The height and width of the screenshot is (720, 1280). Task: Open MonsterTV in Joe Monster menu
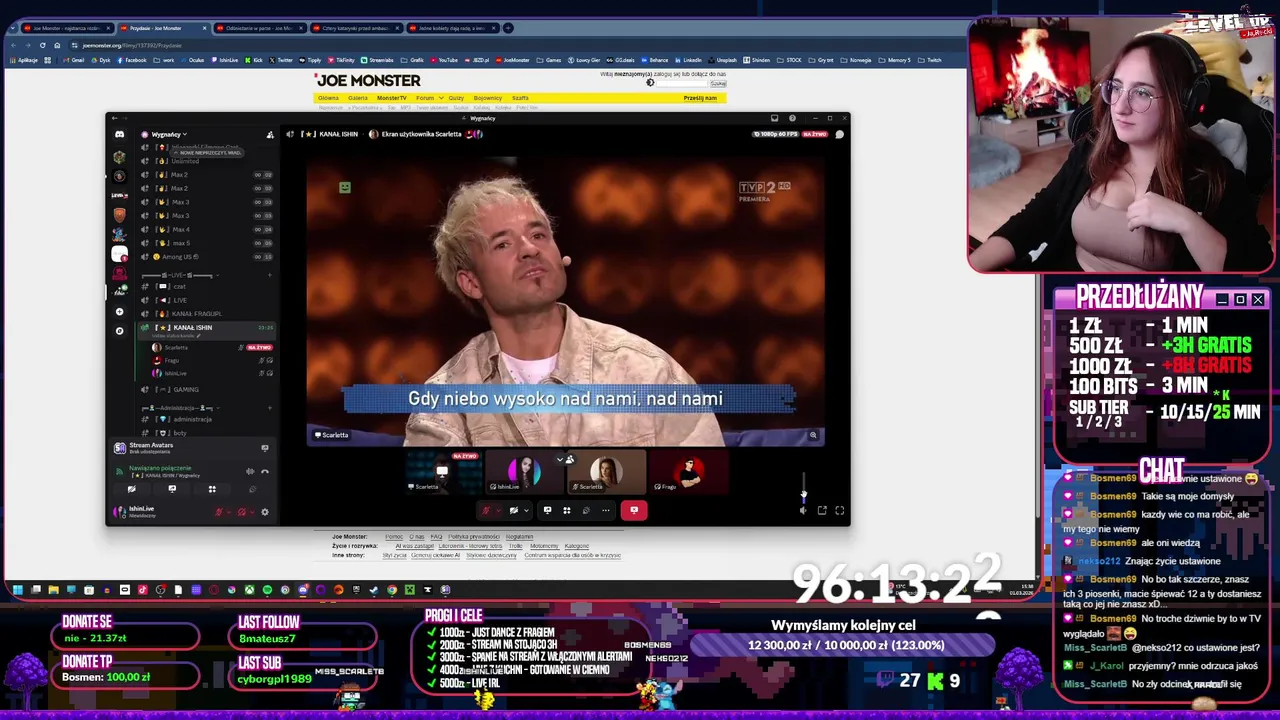point(391,98)
